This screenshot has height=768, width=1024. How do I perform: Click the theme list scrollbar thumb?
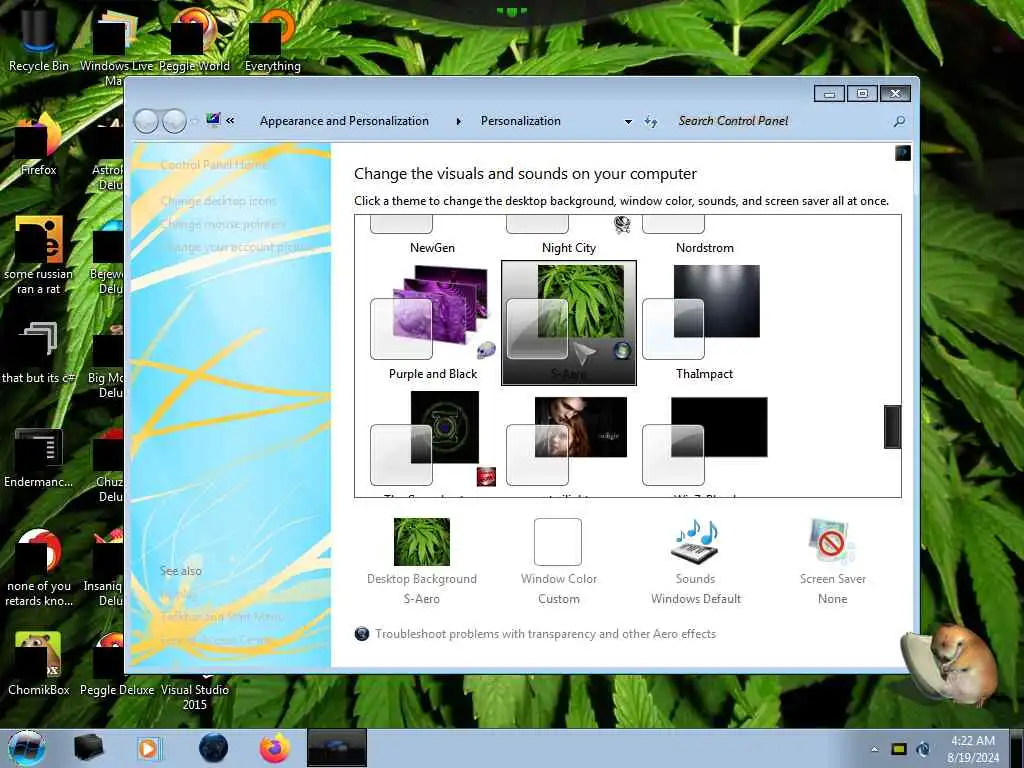(892, 426)
